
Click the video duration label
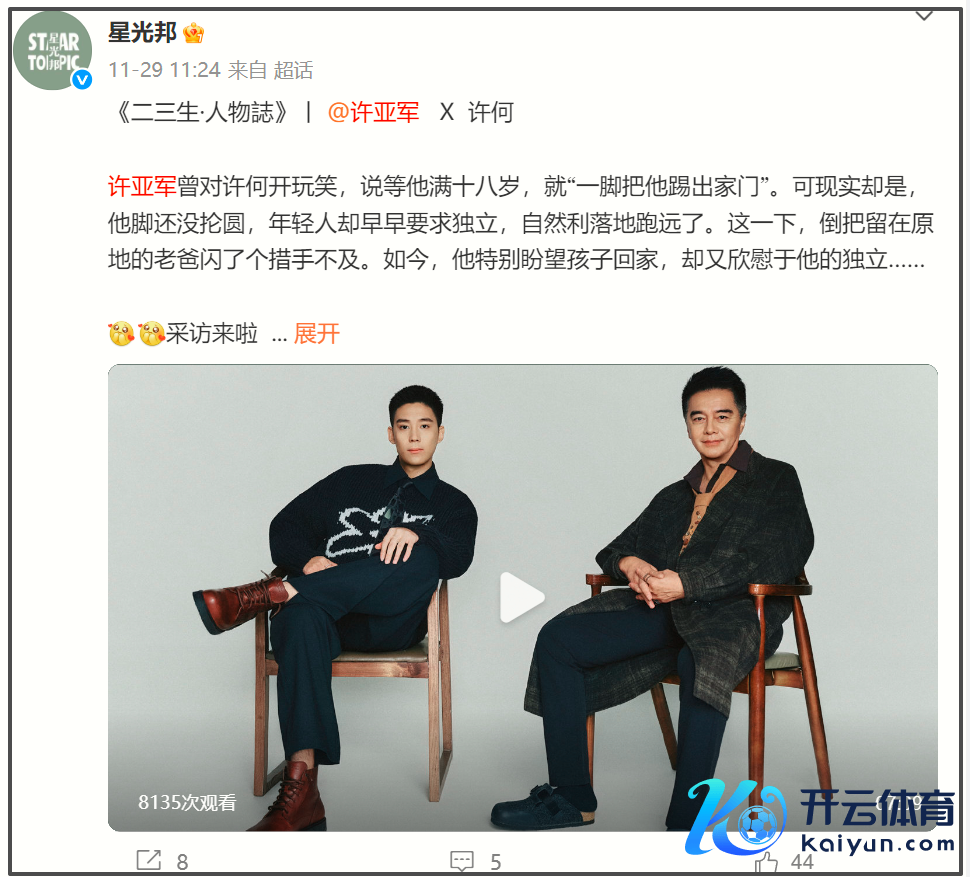tap(898, 802)
